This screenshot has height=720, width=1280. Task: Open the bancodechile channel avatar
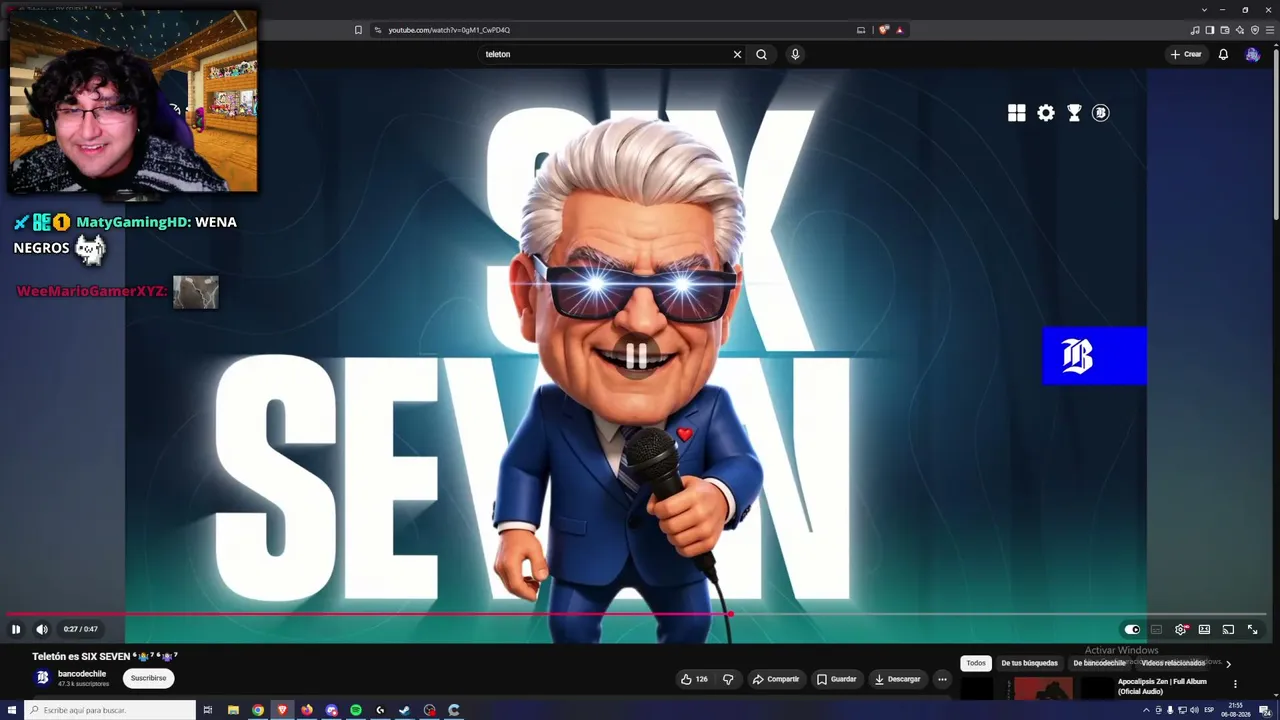(42, 678)
